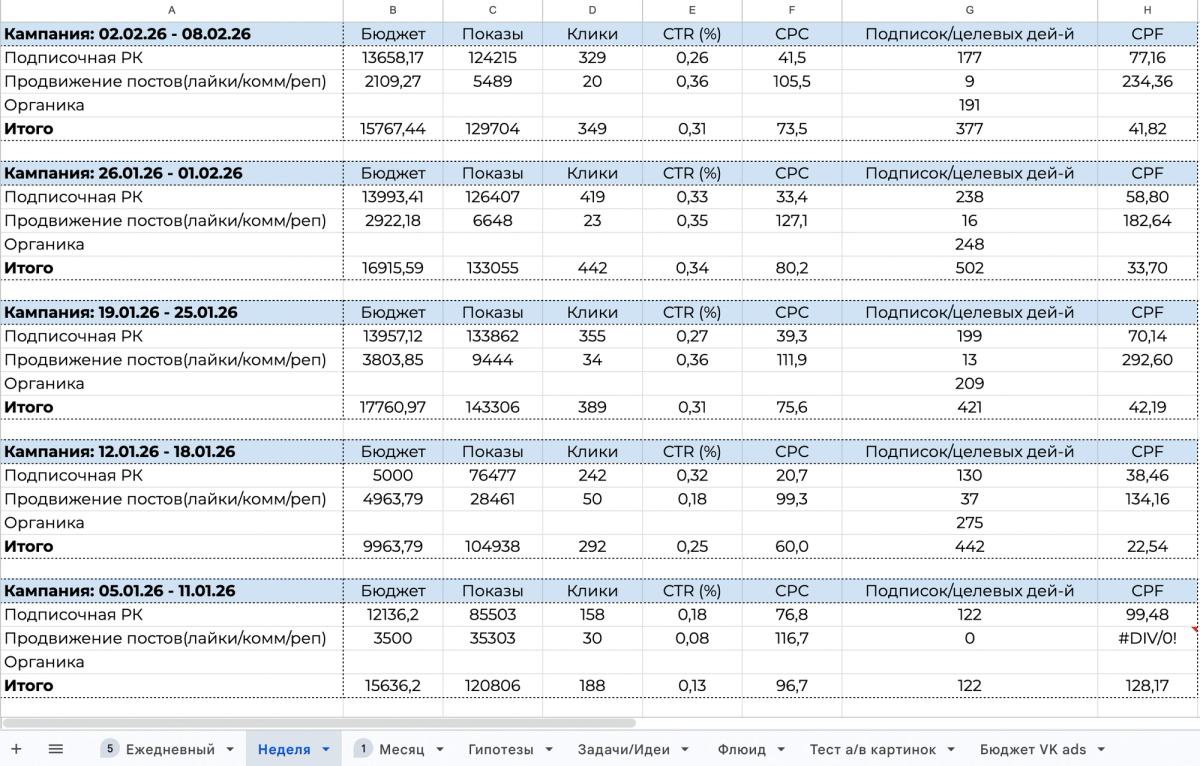The height and width of the screenshot is (766, 1200).
Task: Switch to the Бюджет VK ads sheet tab
Action: [x=1033, y=749]
